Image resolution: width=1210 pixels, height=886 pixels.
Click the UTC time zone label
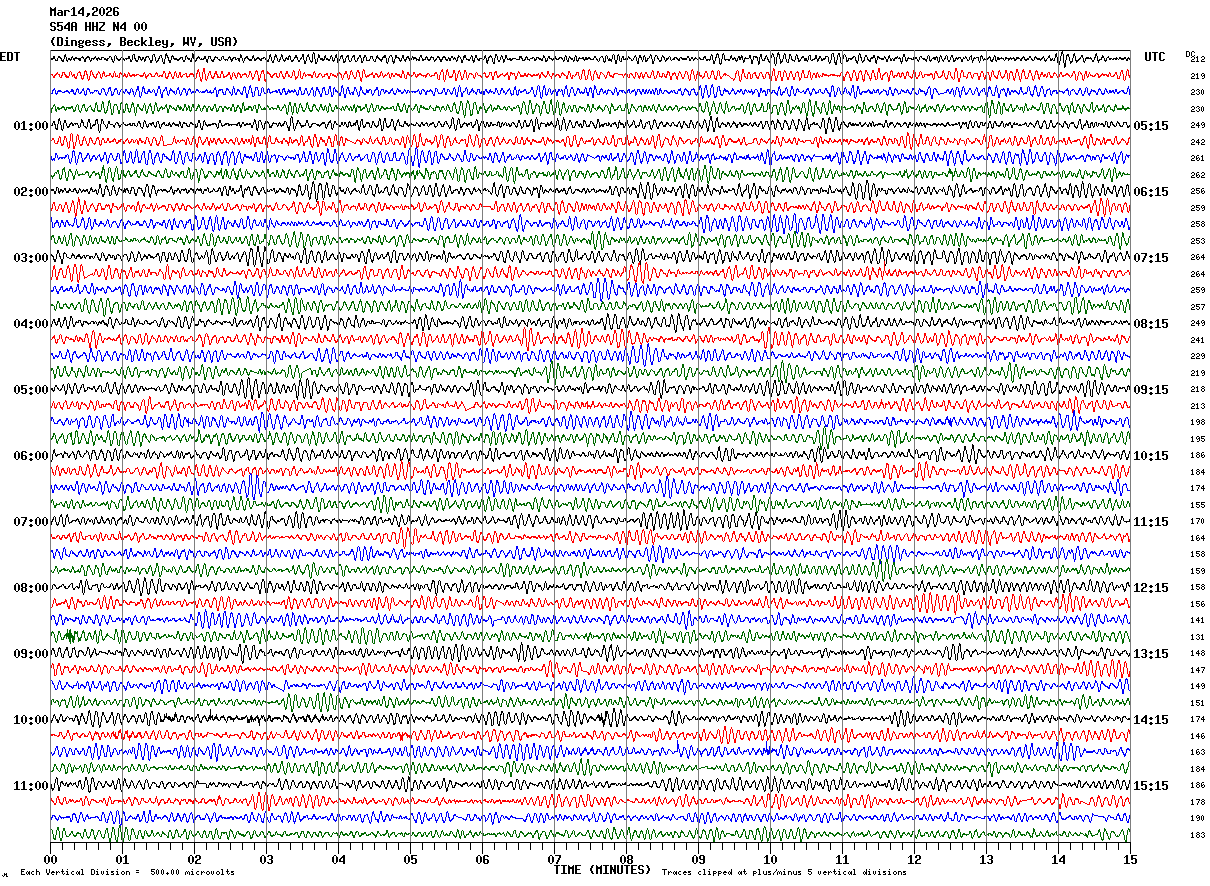1155,57
